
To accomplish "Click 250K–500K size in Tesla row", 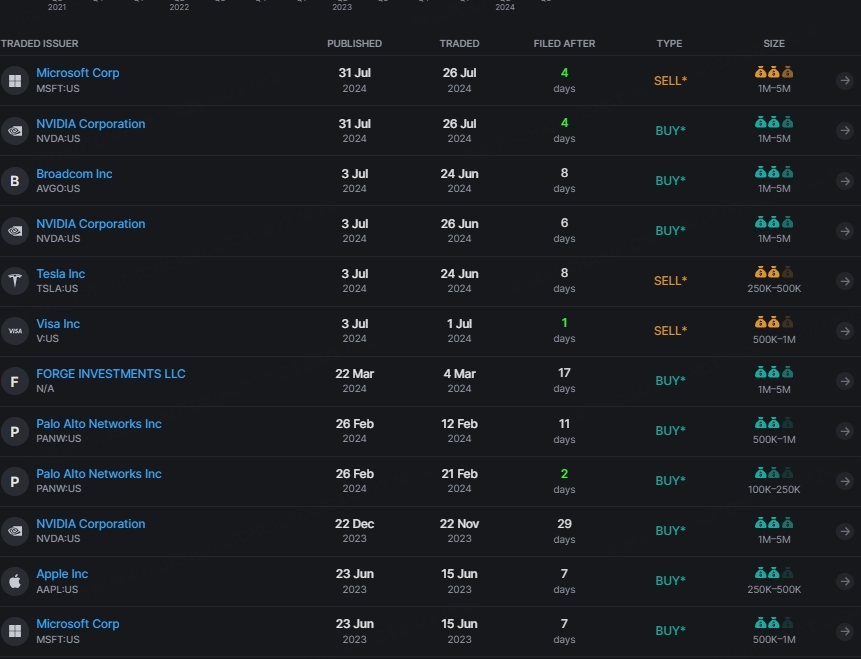I will point(774,288).
